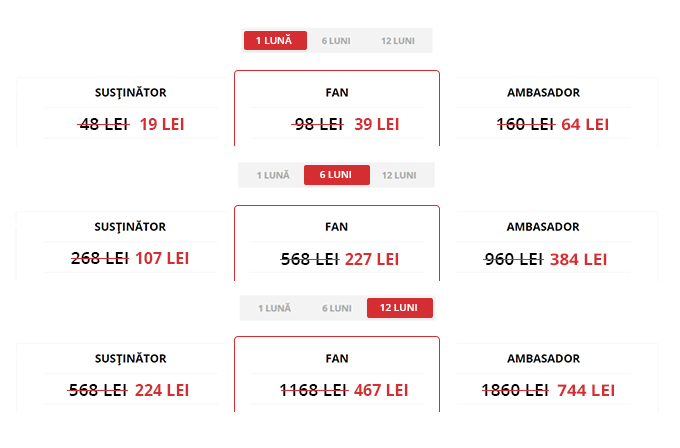Screen dimensions: 680x448
Task: Pick the Susținător plan priced 107 LEI
Action: [130, 245]
